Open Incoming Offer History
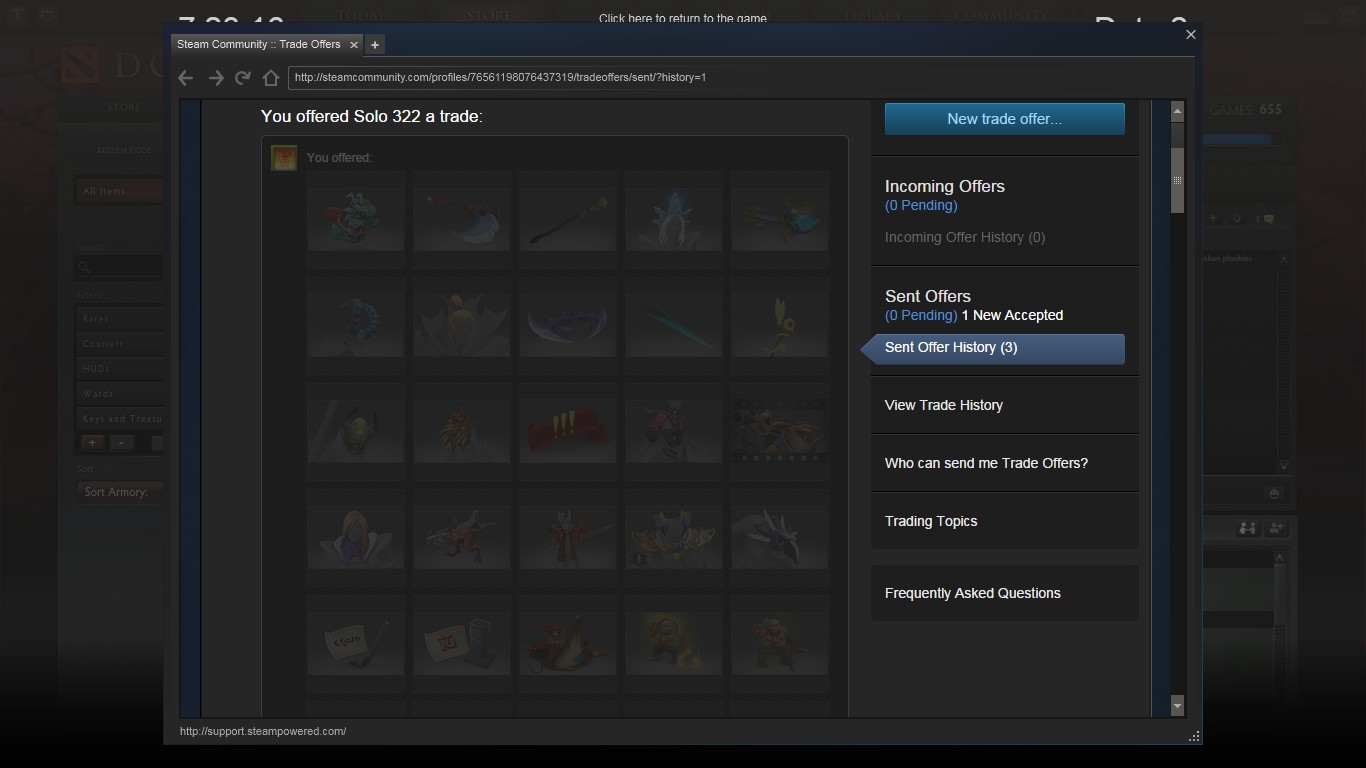This screenshot has height=768, width=1366. 964,237
